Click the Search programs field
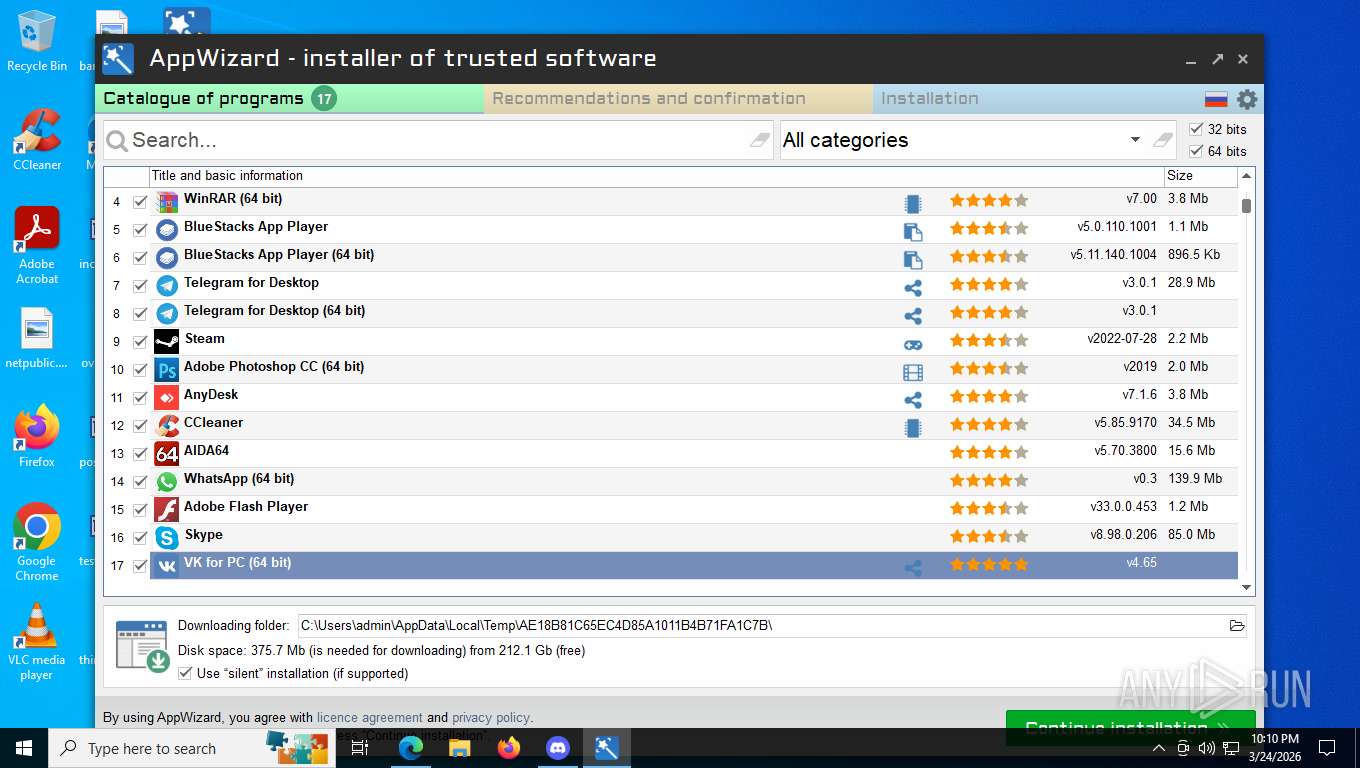 coord(438,140)
